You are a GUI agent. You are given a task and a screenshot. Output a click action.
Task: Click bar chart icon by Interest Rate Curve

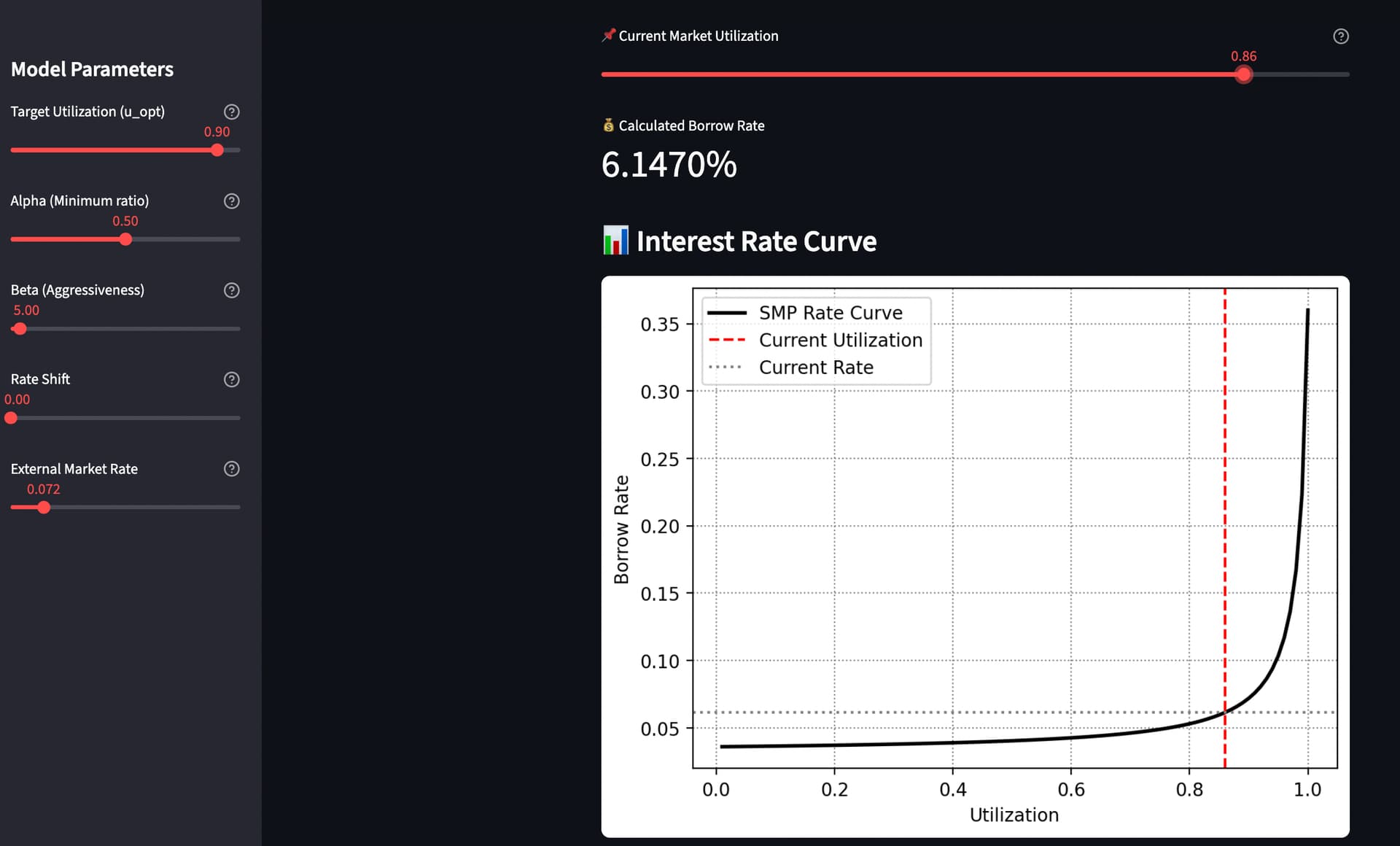pos(615,241)
